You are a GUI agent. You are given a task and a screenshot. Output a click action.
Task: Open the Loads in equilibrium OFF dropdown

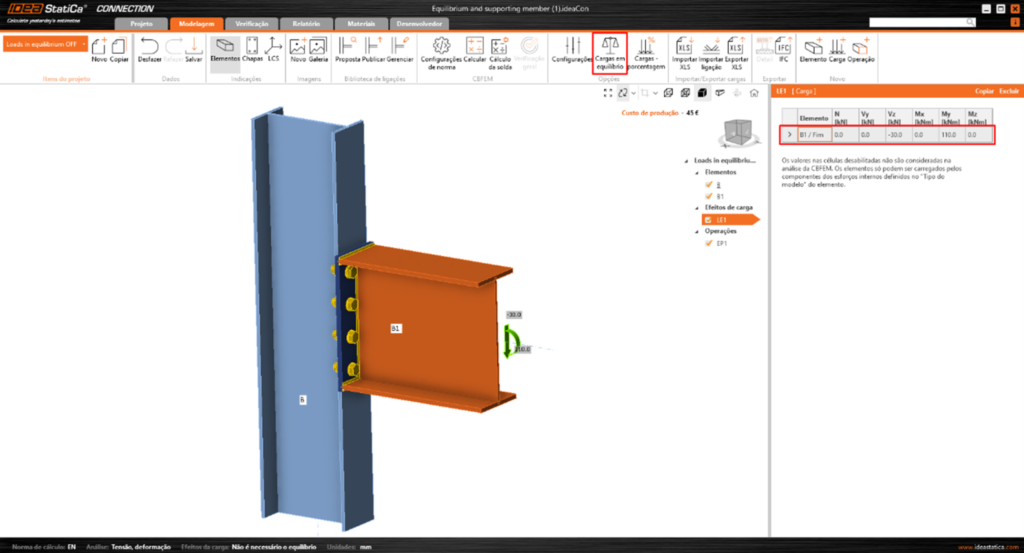tap(46, 45)
